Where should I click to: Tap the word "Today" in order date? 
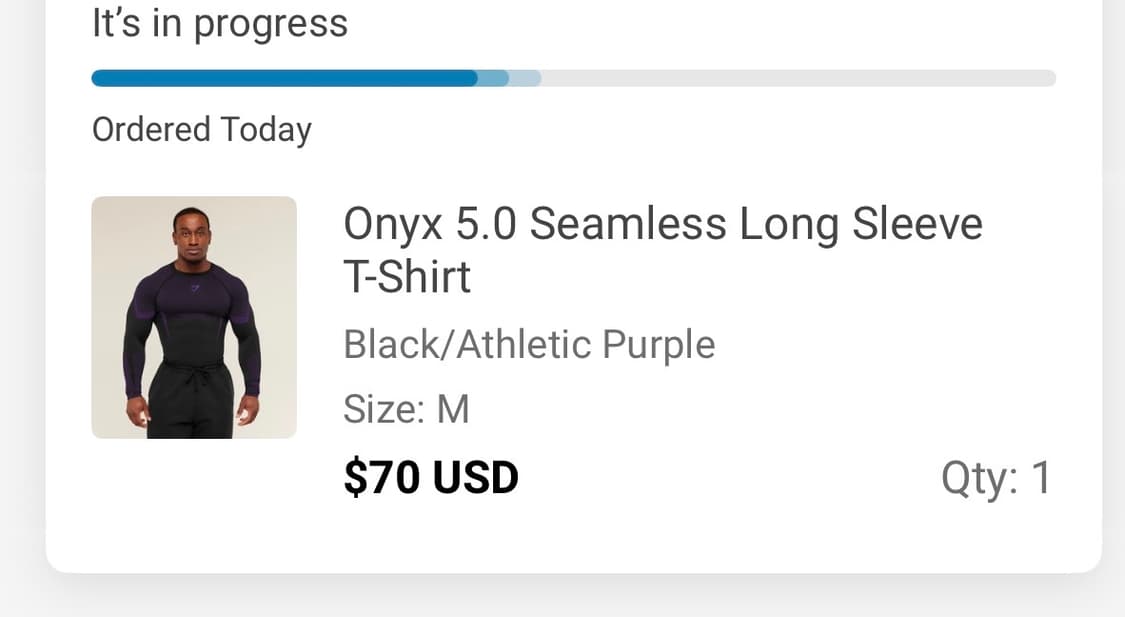[266, 130]
